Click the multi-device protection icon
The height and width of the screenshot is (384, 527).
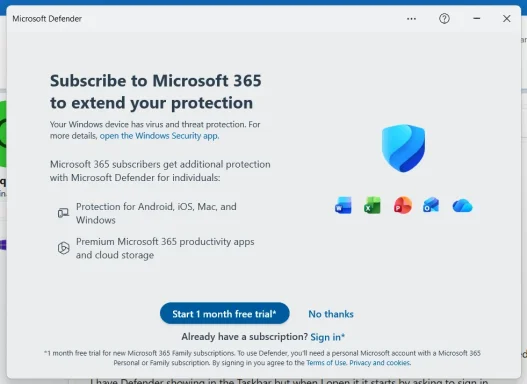[x=63, y=213]
